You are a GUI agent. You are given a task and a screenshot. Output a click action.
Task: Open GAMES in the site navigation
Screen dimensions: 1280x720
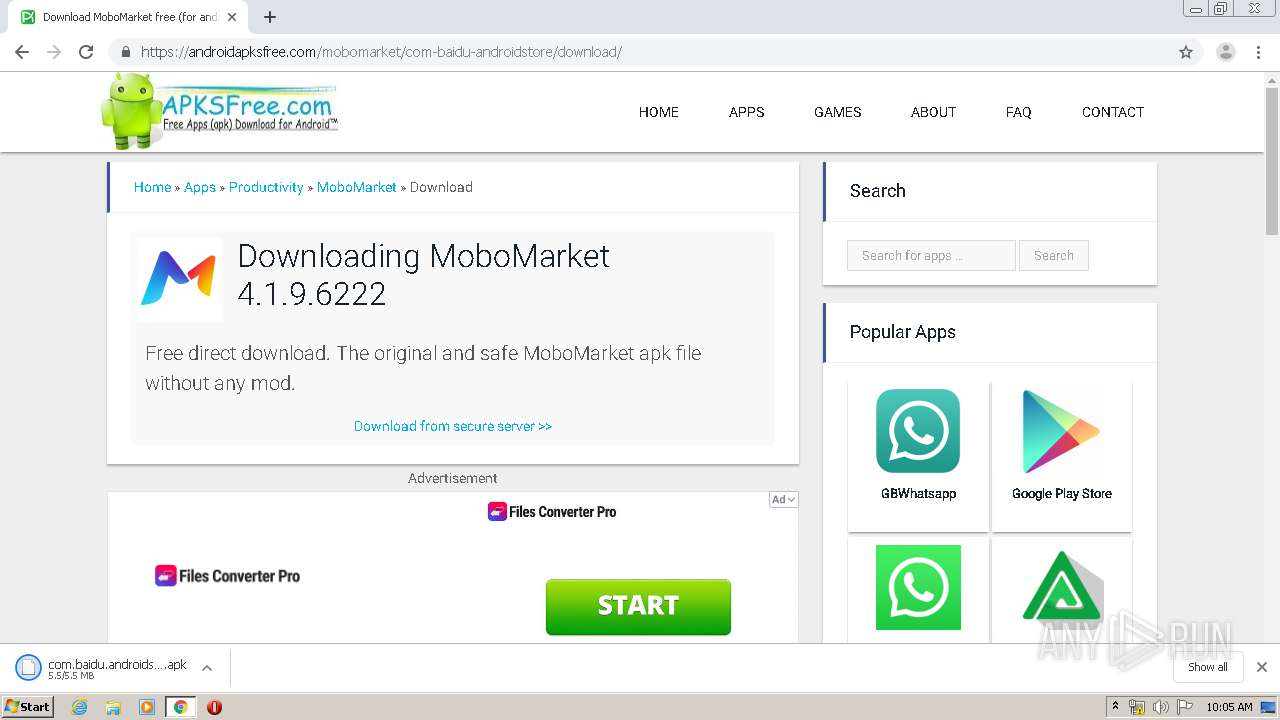pos(838,112)
